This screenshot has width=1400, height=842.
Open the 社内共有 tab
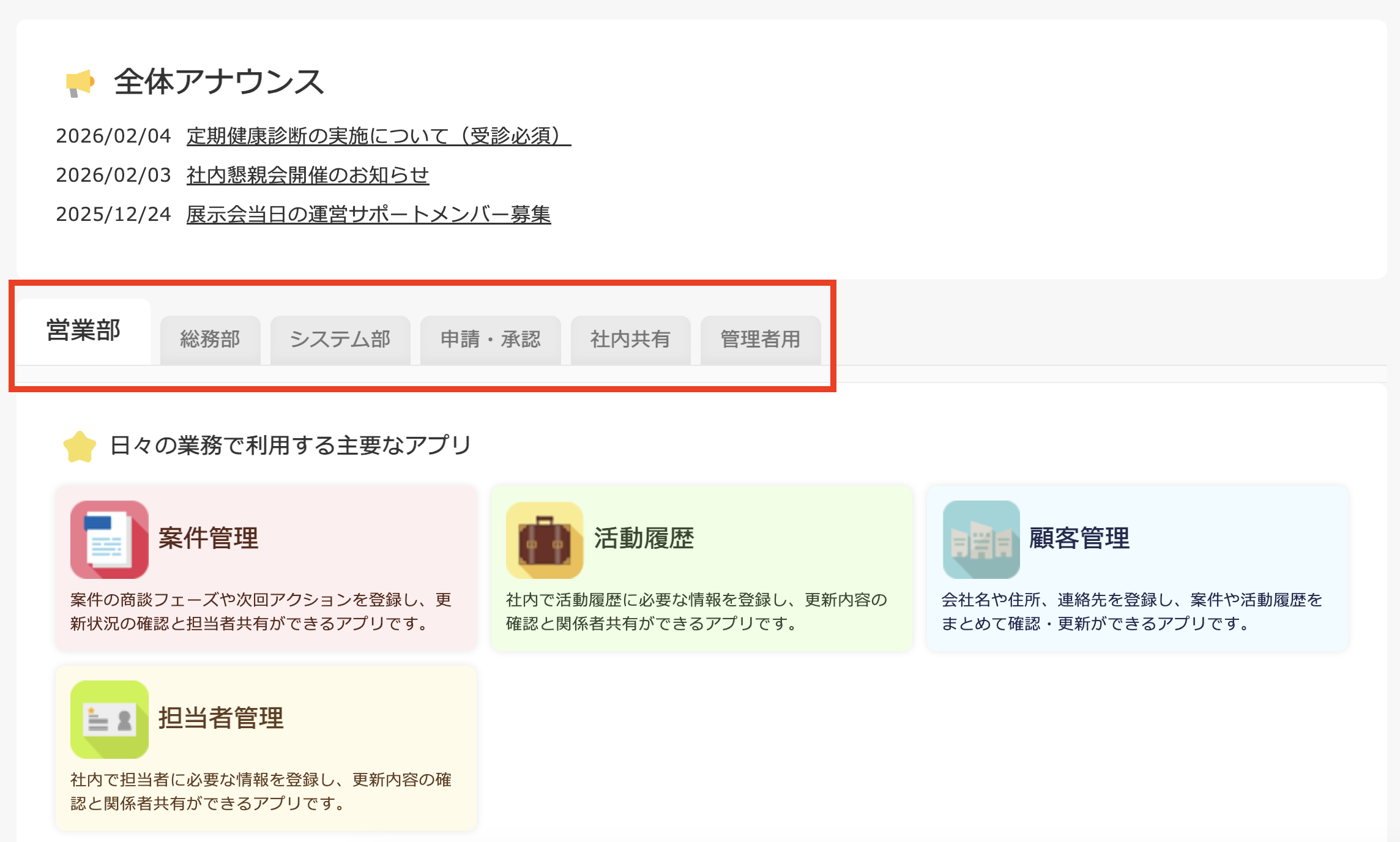(630, 340)
